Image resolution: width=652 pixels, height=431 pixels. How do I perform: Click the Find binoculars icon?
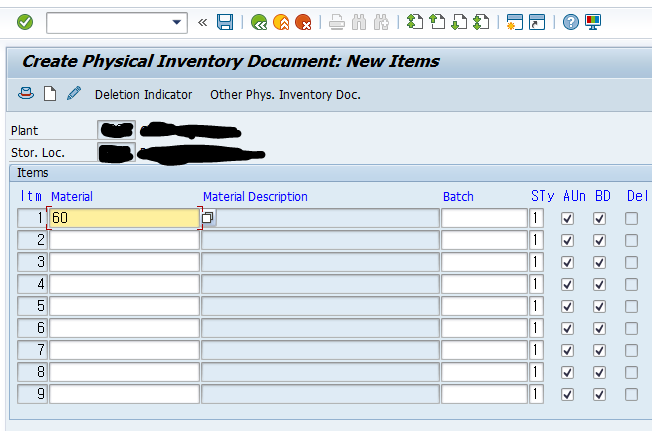pos(359,22)
